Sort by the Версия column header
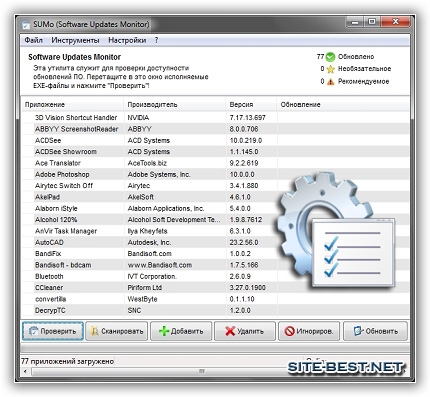 click(251, 105)
